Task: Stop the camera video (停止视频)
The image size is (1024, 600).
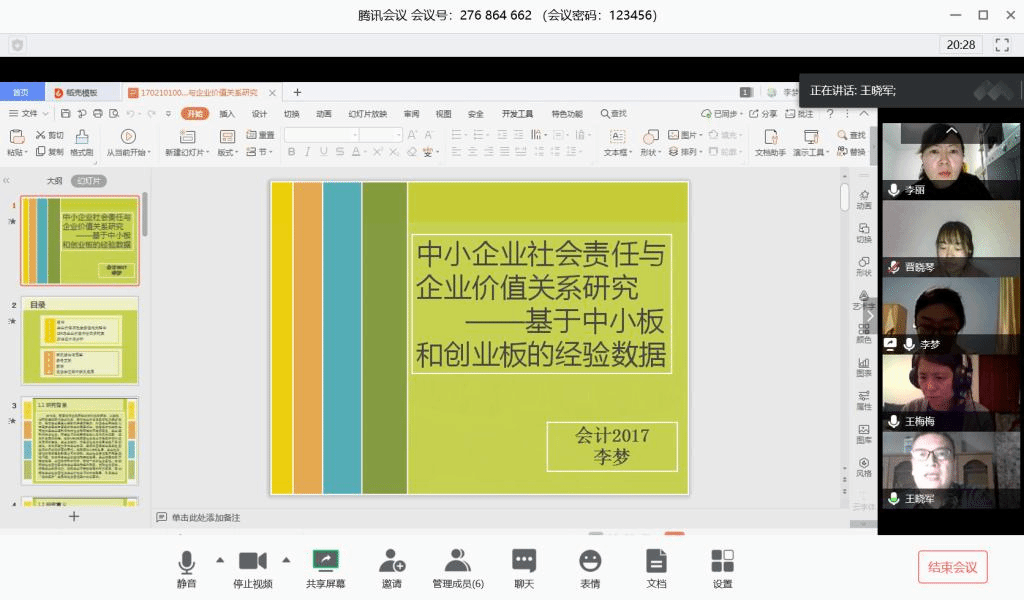Action: click(252, 561)
